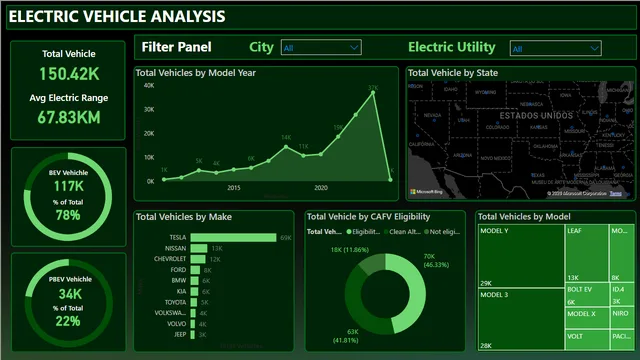This screenshot has height=360, width=640.
Task: Select the MODEL X treemap tile
Action: click(x=587, y=318)
